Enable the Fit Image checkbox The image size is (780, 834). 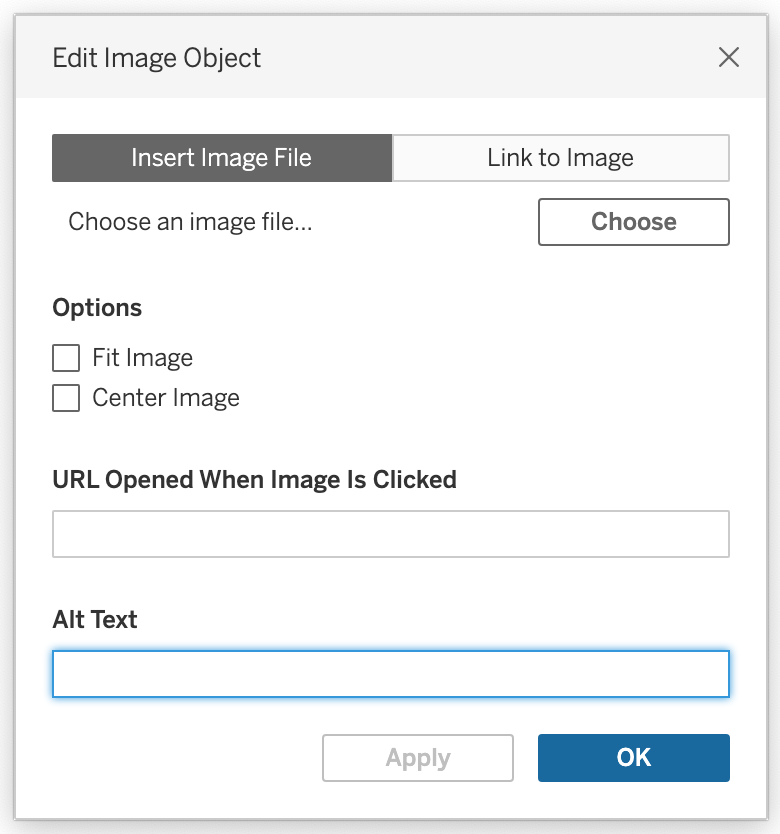[x=66, y=358]
